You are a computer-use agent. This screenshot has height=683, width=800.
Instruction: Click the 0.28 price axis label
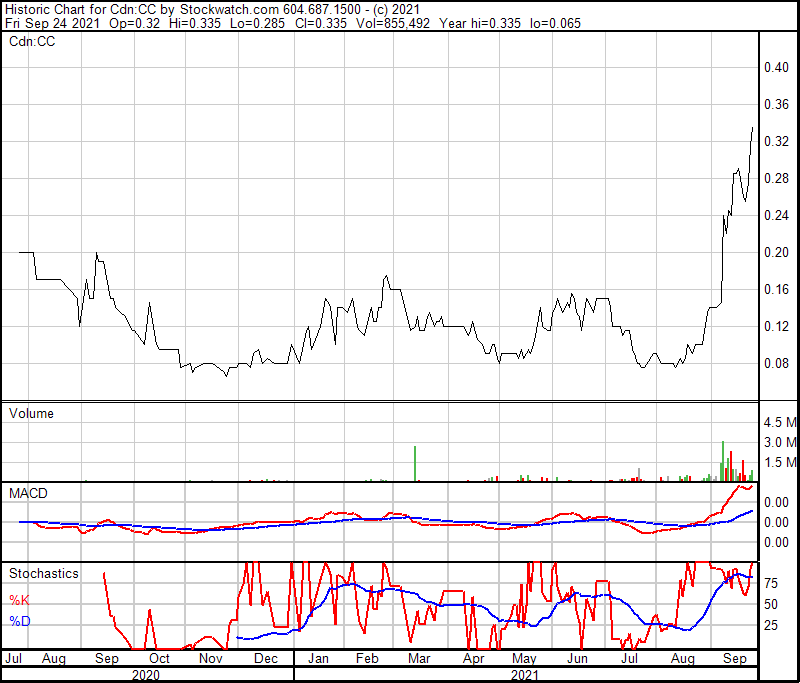(x=776, y=179)
